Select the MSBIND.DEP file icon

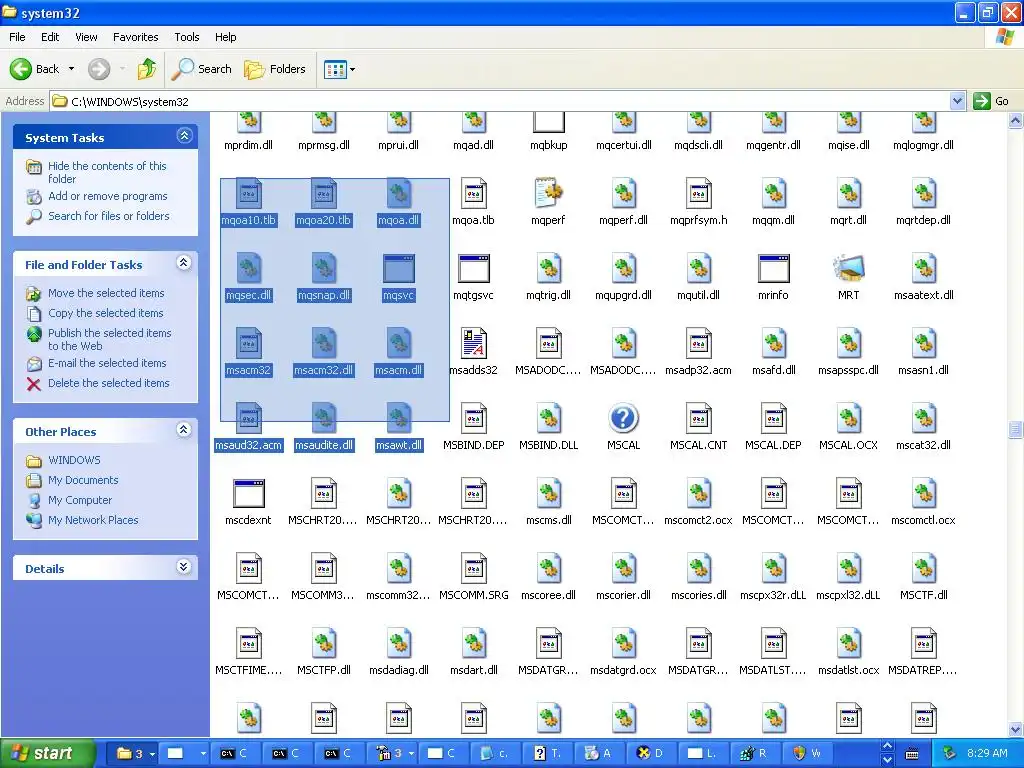click(x=473, y=419)
